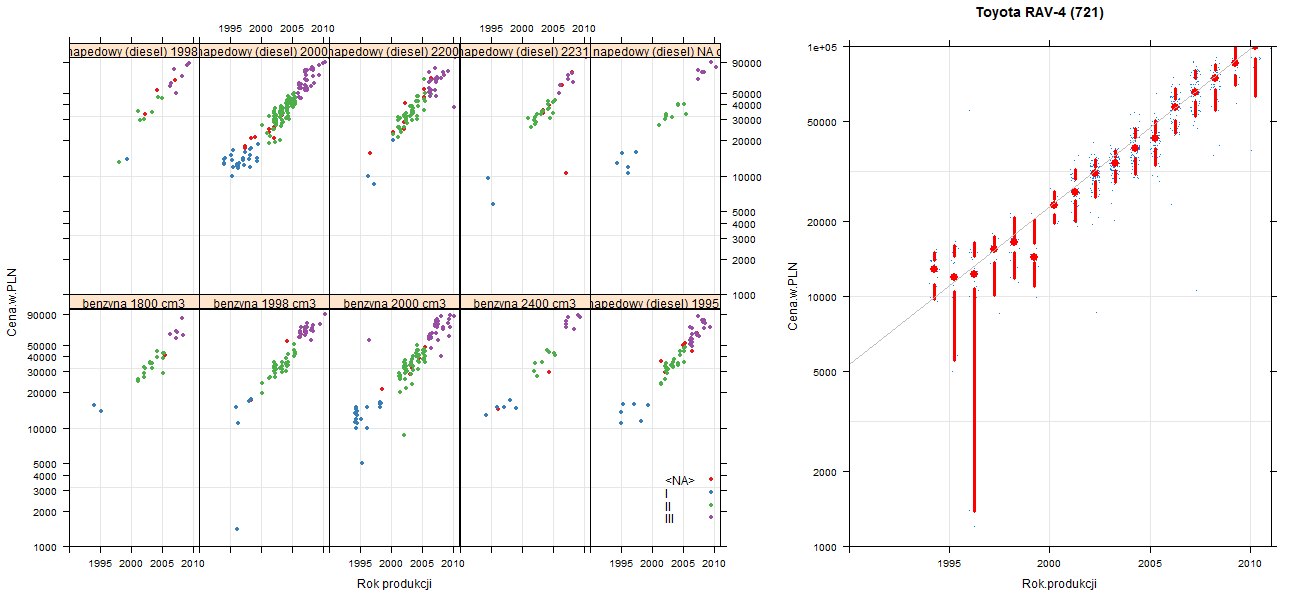Click the "Rok.produkcji" label under the Toyota plot

pos(1060,584)
